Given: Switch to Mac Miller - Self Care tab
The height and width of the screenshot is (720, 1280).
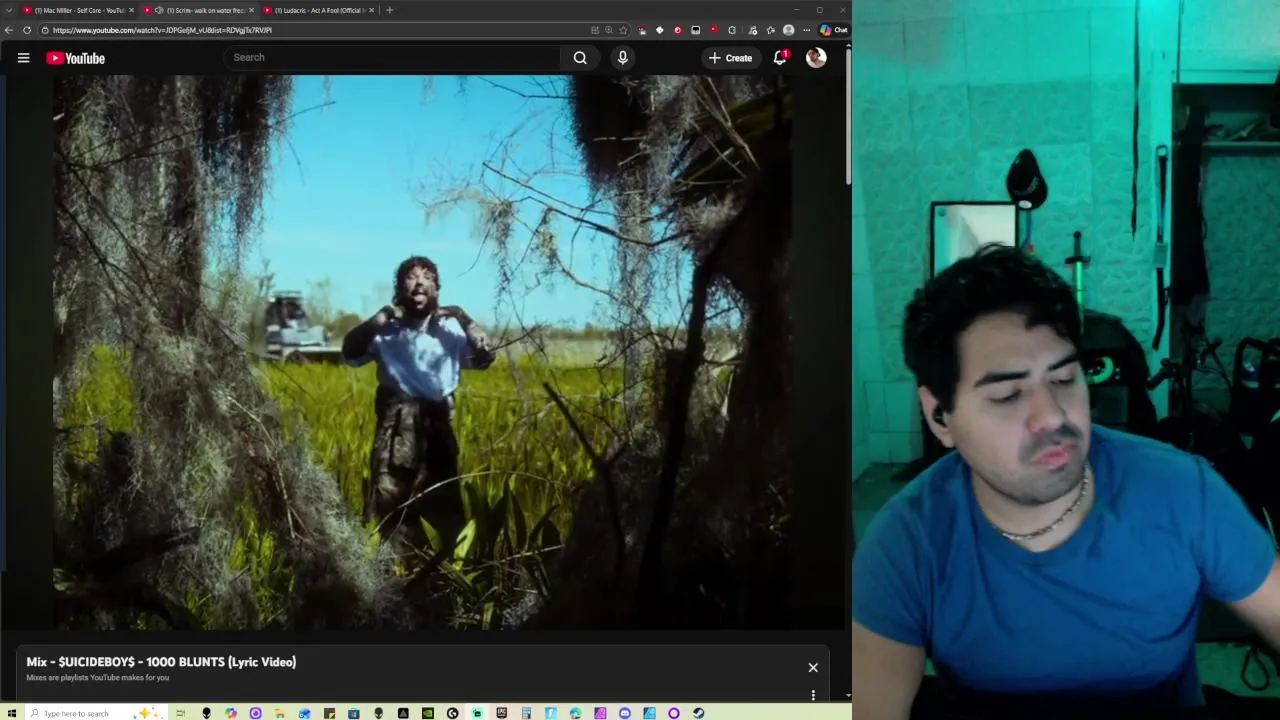Looking at the screenshot, I should tap(79, 10).
